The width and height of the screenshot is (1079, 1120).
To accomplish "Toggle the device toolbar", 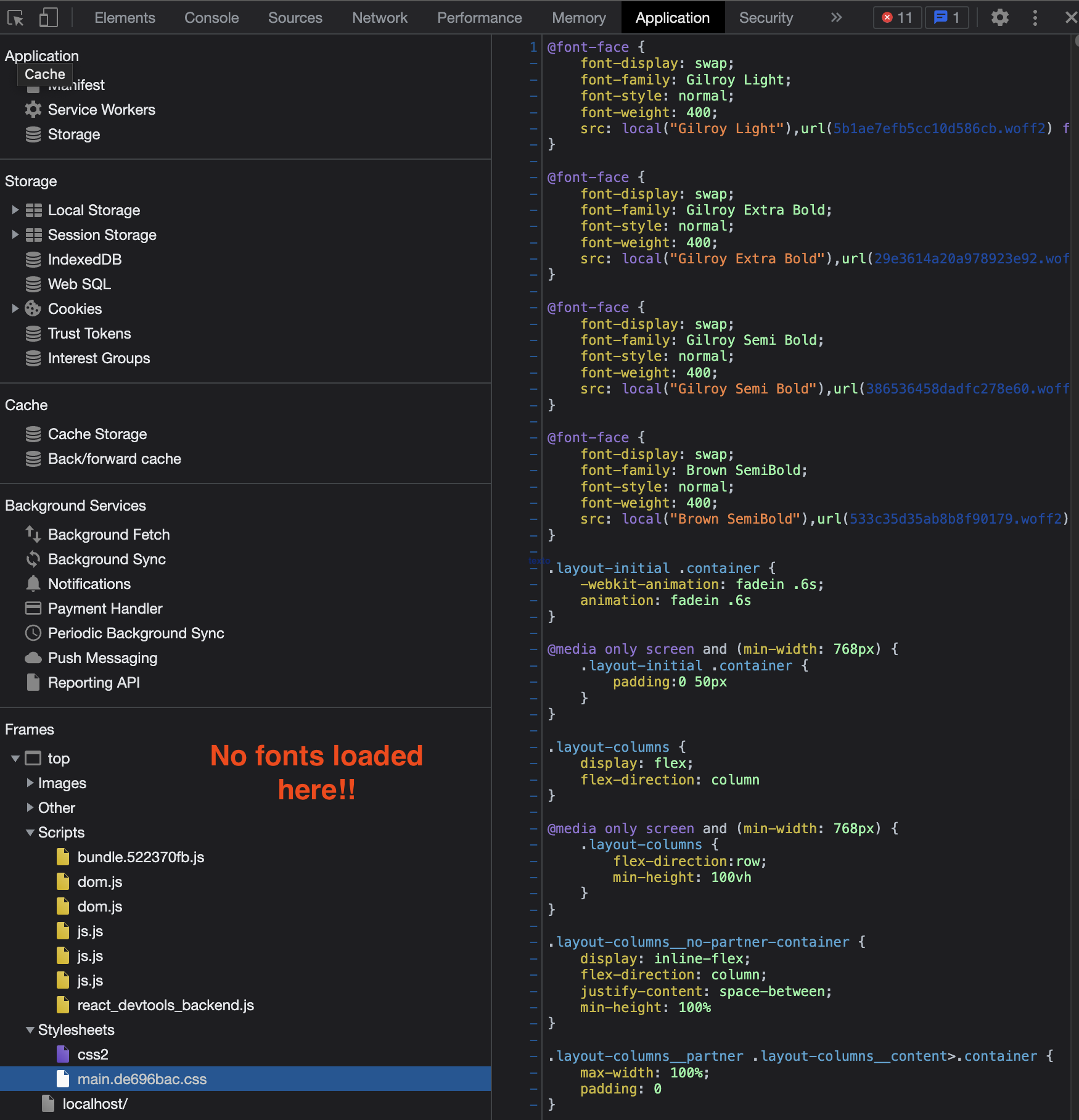I will 48,17.
